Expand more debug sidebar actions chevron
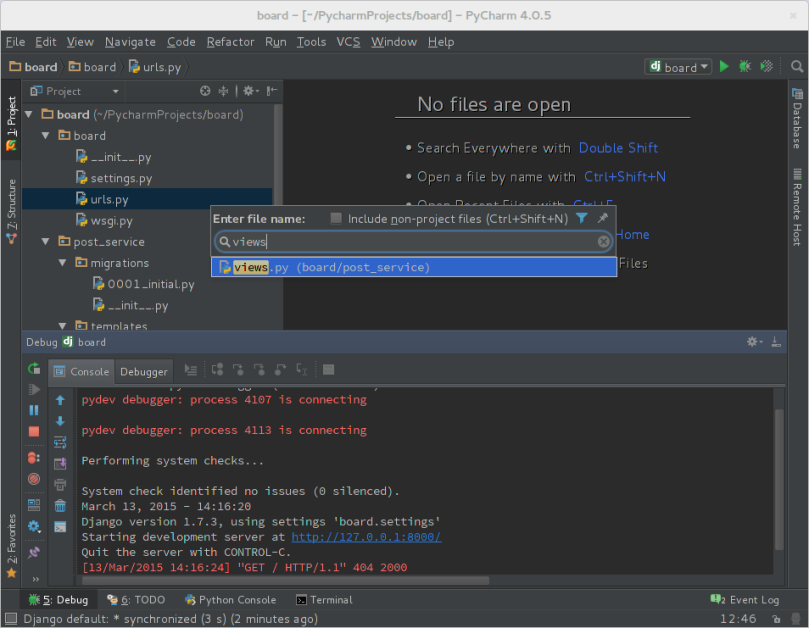This screenshot has height=628, width=809. (x=36, y=579)
